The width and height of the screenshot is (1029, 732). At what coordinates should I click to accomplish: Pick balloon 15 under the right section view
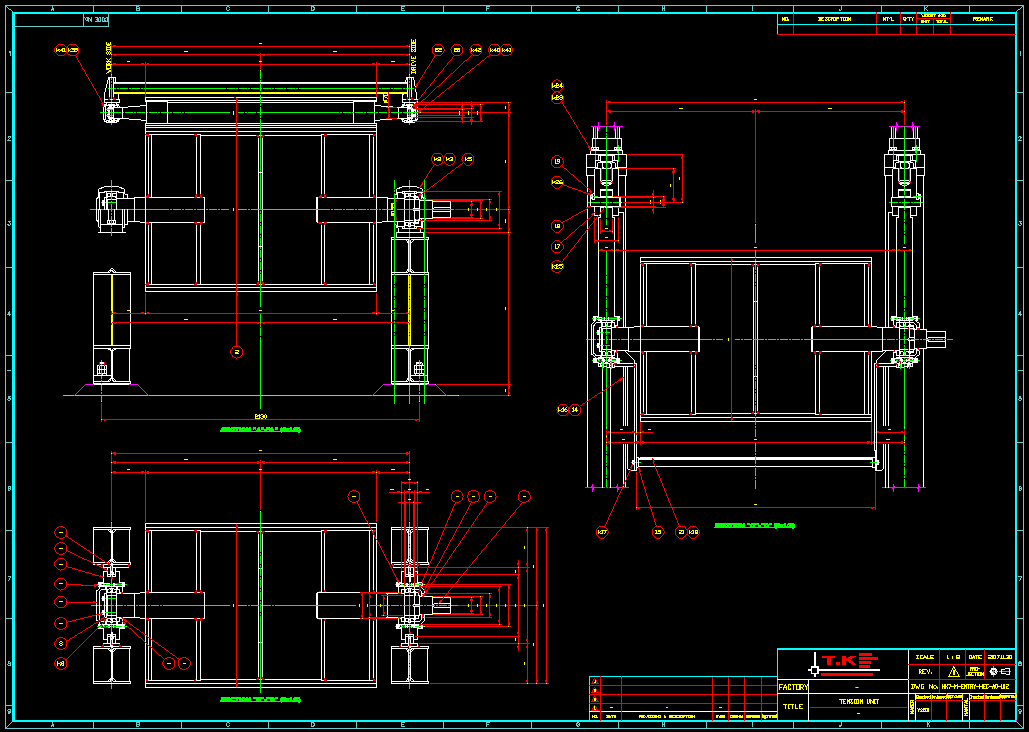click(x=657, y=532)
